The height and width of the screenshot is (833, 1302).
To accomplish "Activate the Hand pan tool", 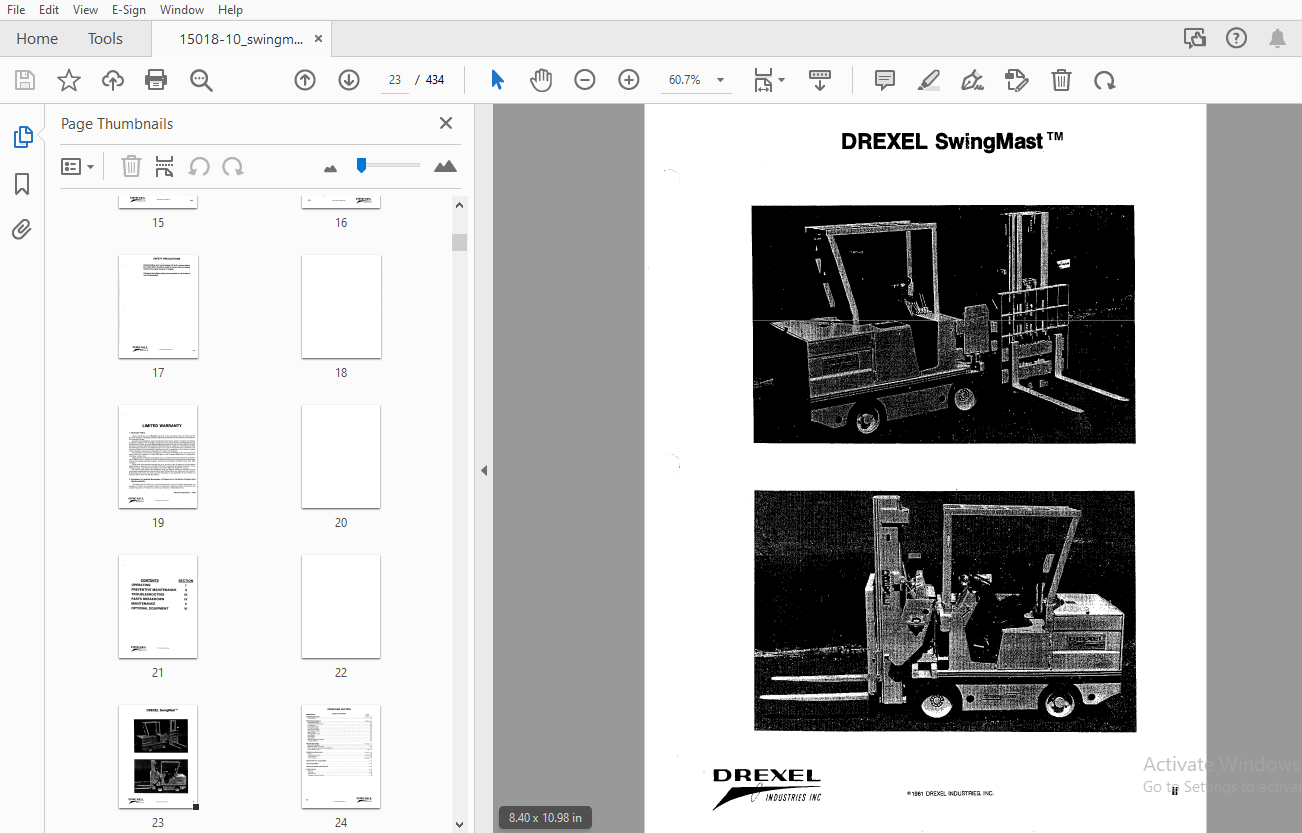I will pos(541,80).
